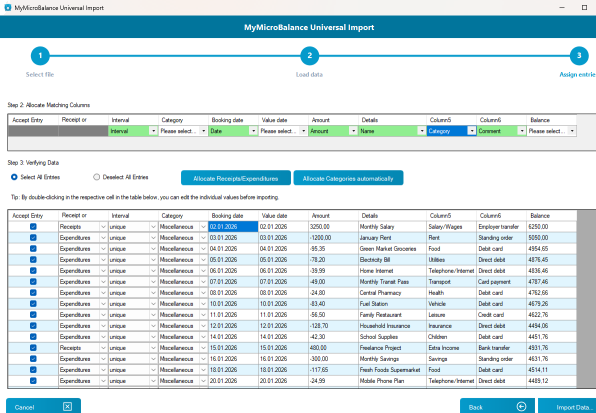Select the Fresh Foods Supermarket cell
Viewport: 596px width, 413px height.
pos(393,370)
